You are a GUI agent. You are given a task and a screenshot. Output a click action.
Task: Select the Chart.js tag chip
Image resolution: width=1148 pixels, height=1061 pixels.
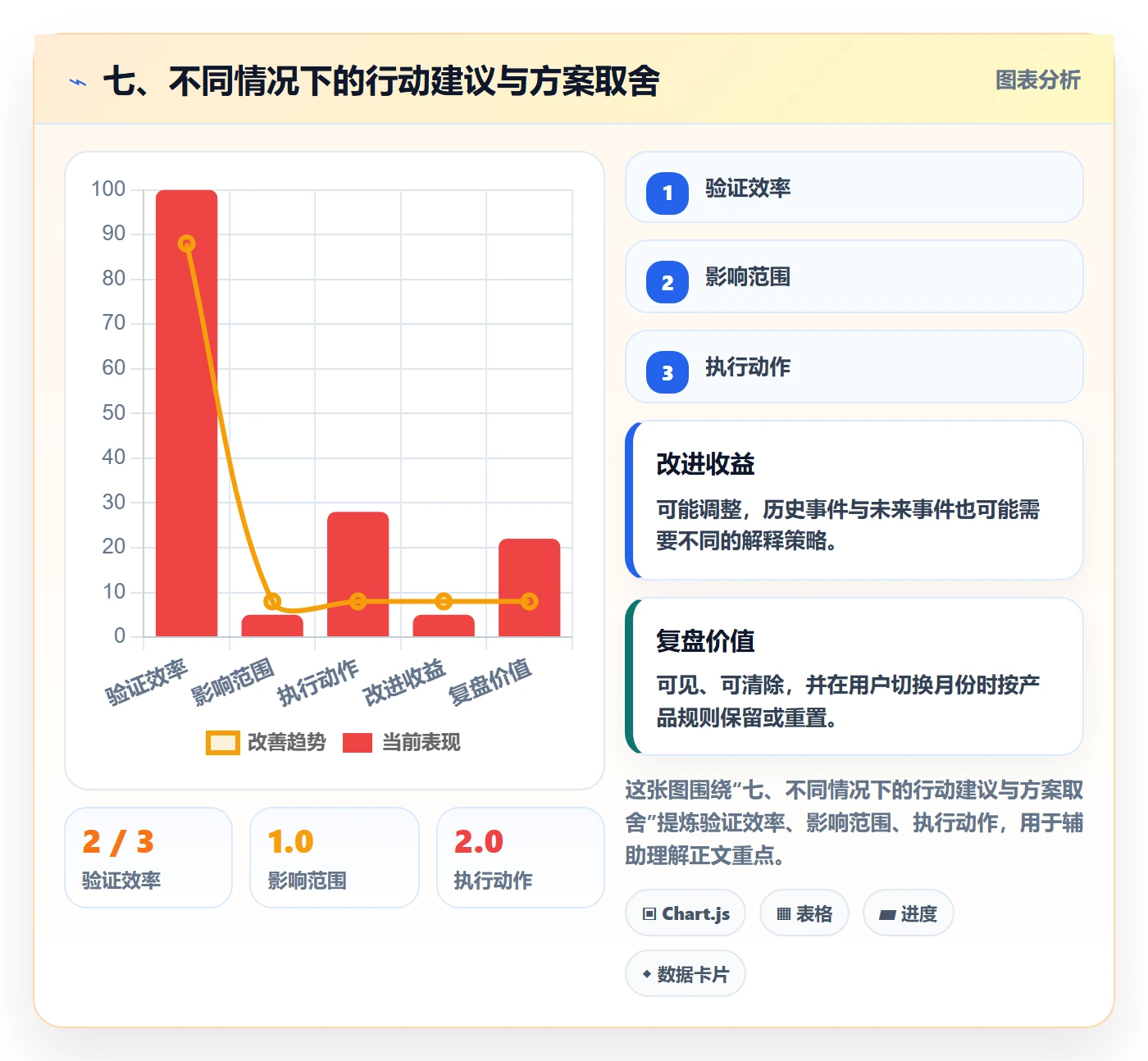pos(686,913)
